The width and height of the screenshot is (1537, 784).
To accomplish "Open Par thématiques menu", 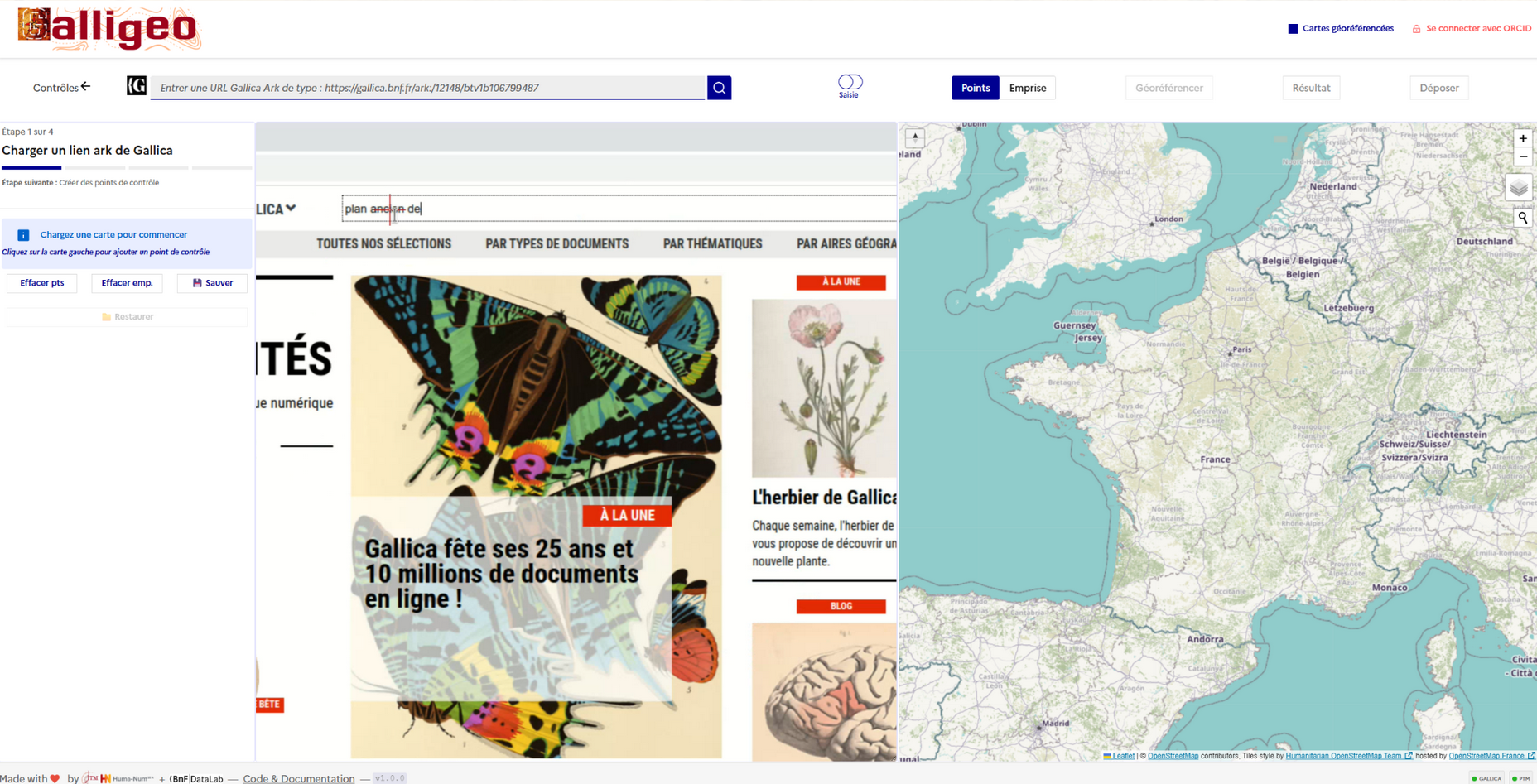I will [x=712, y=244].
